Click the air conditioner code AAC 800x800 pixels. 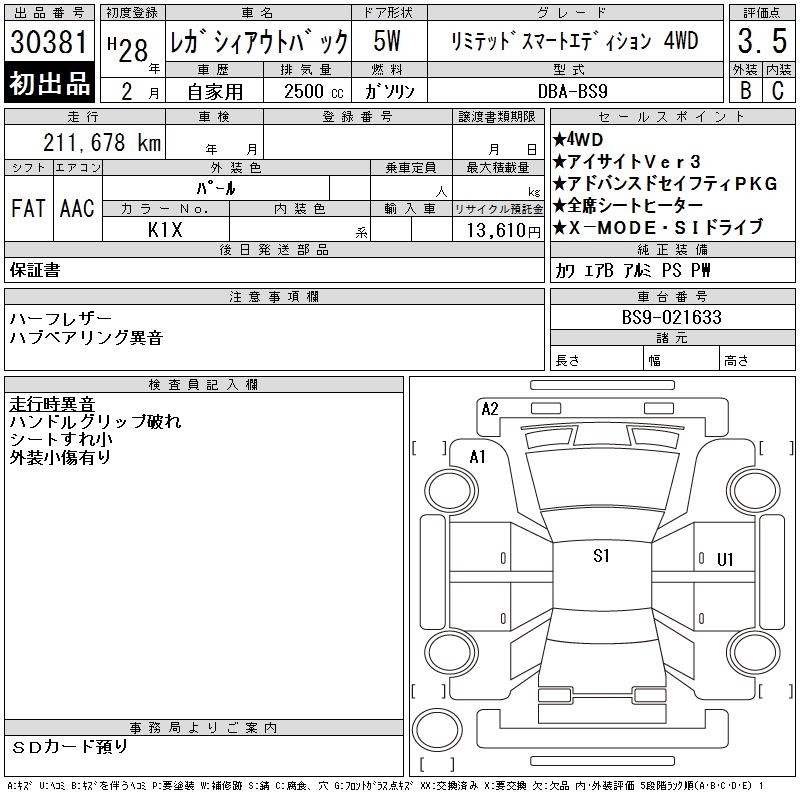click(77, 208)
